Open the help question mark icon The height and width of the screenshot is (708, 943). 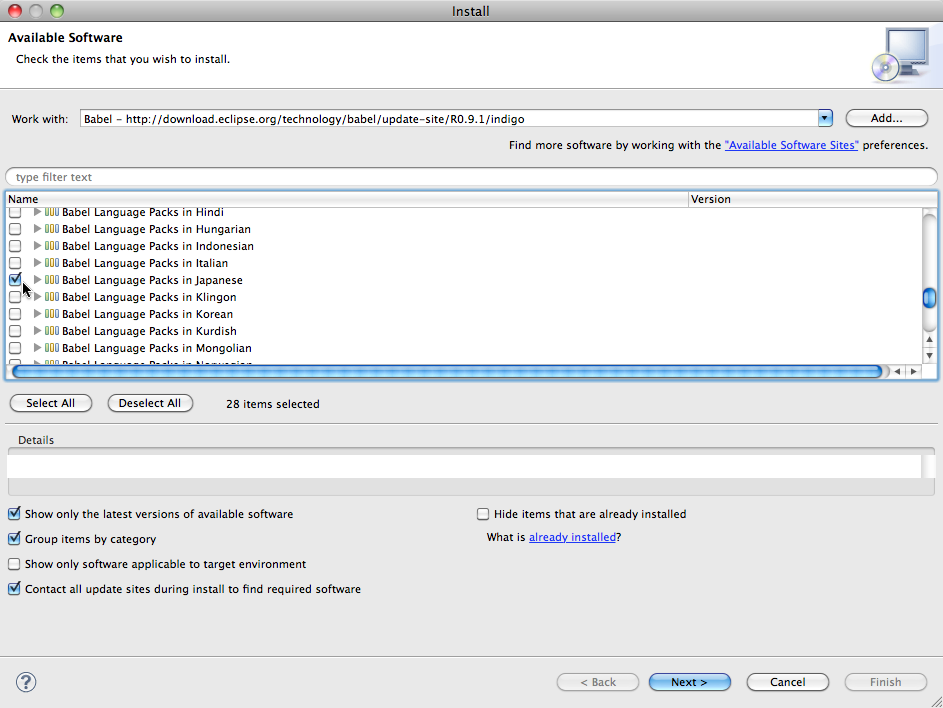[x=26, y=682]
